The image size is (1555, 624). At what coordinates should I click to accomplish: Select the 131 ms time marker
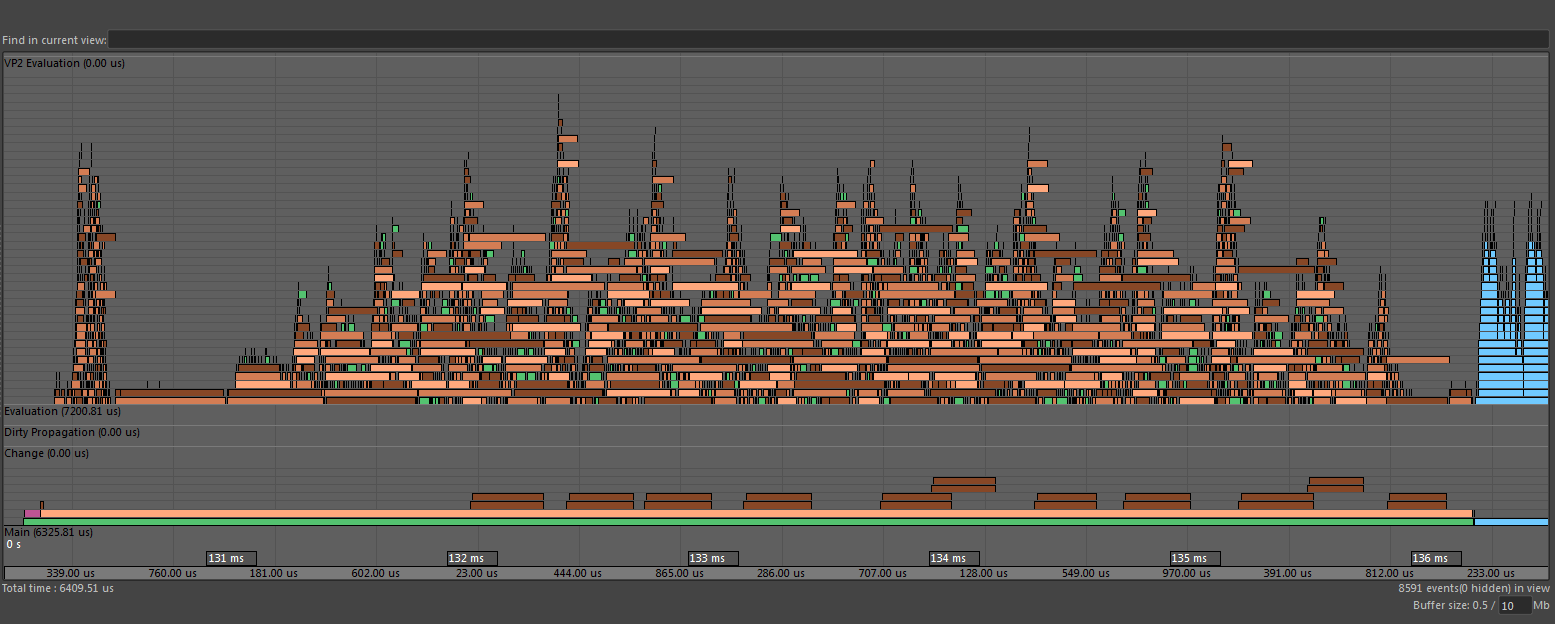[x=231, y=558]
